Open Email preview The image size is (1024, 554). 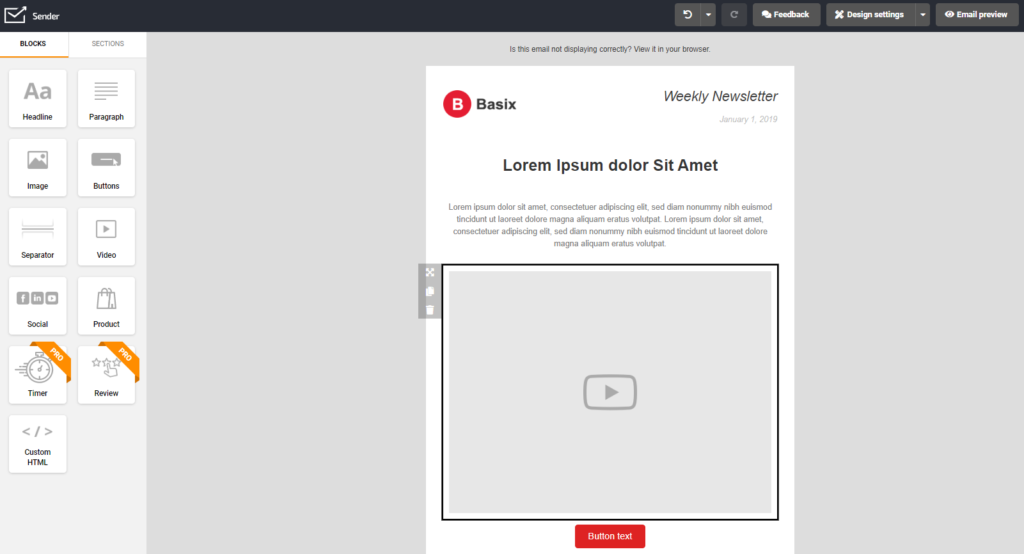point(976,14)
